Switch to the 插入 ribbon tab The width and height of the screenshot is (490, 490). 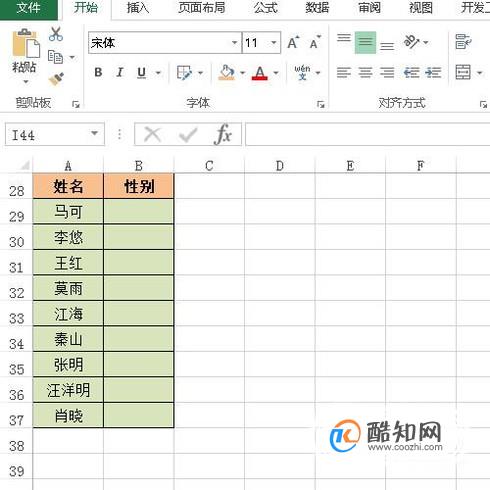(x=138, y=8)
